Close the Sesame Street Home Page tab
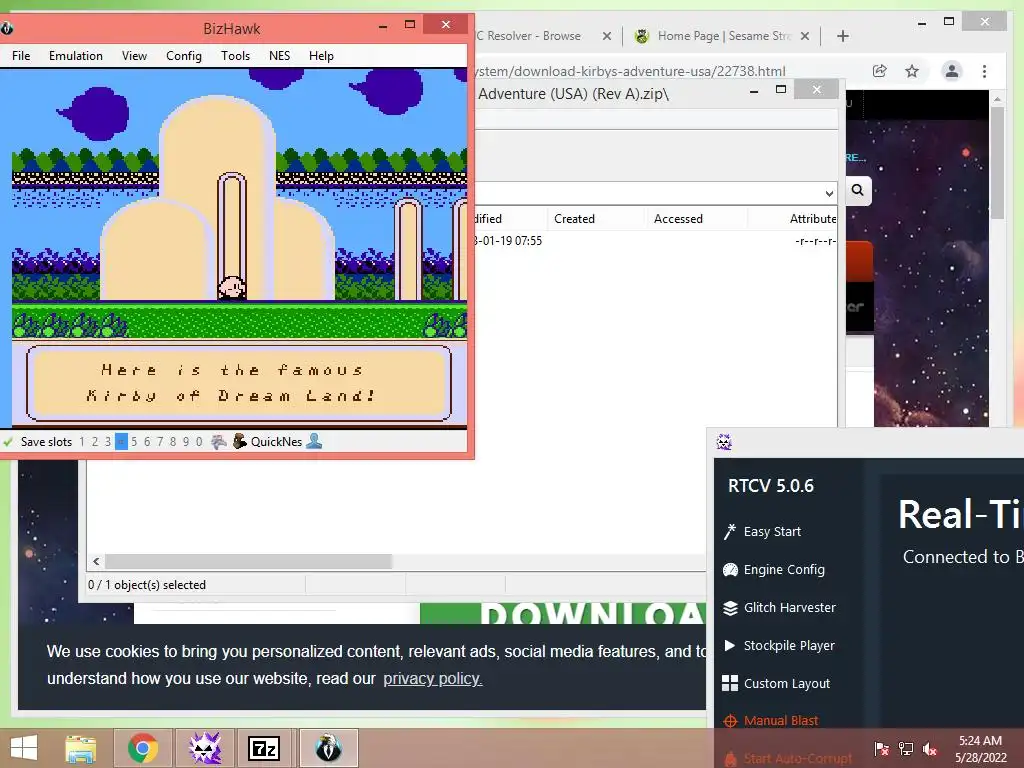 805,36
